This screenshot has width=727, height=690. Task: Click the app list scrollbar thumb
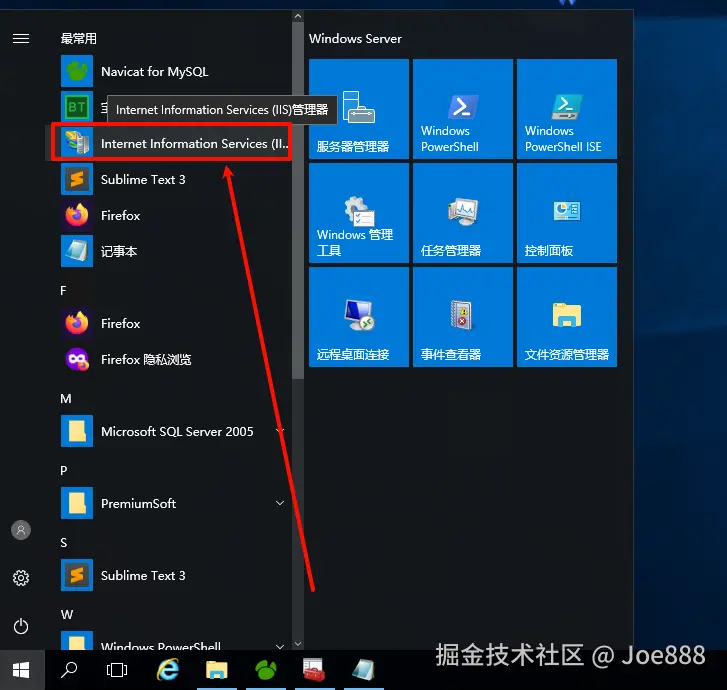coord(298,200)
